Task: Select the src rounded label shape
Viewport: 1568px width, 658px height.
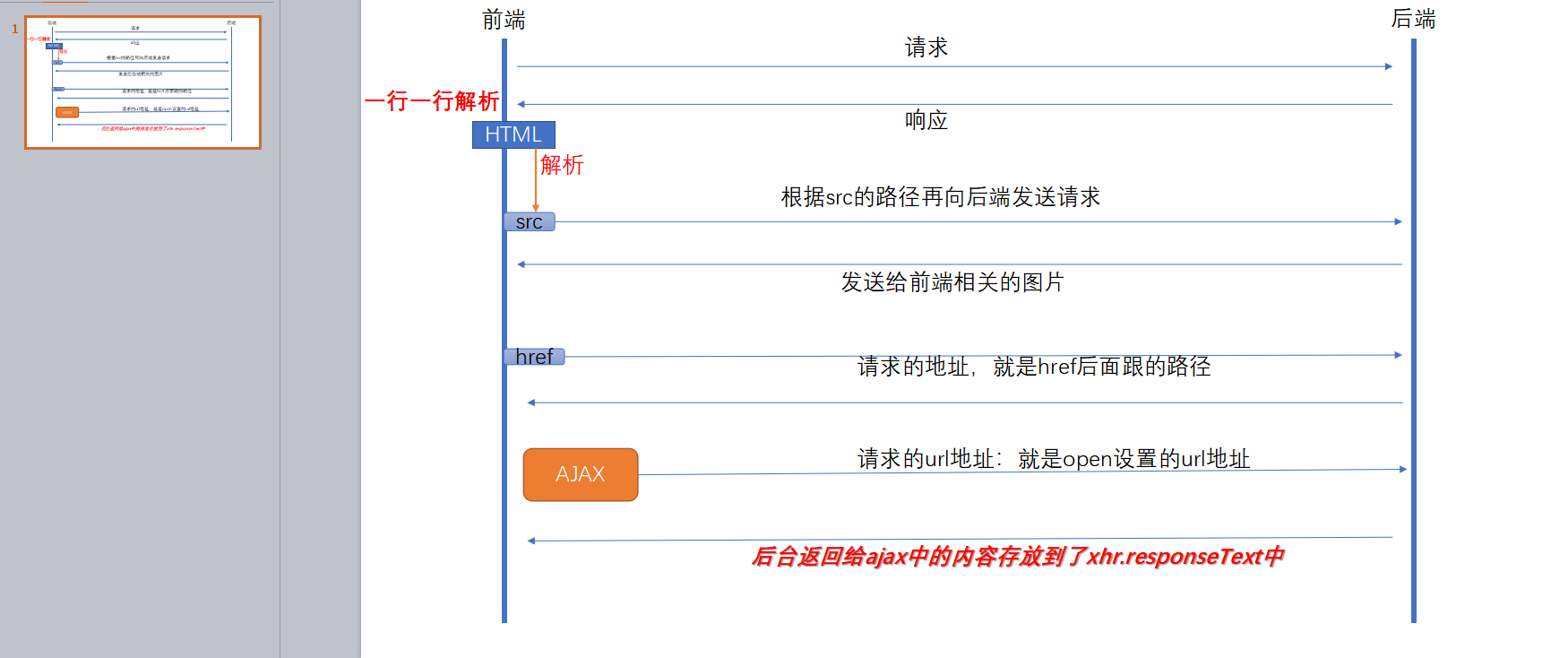Action: pyautogui.click(x=530, y=221)
